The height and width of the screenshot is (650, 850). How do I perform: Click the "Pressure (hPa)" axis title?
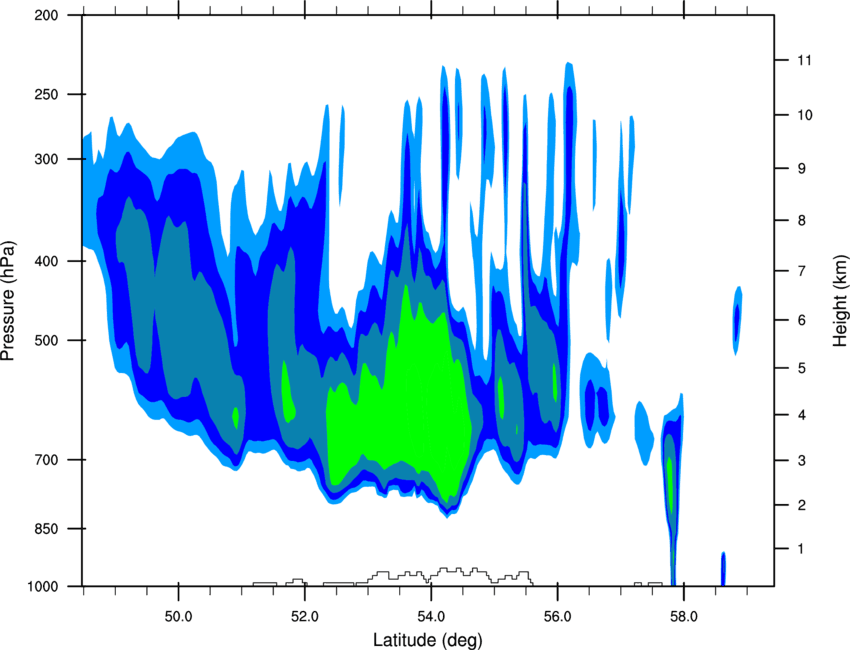(x=9, y=301)
